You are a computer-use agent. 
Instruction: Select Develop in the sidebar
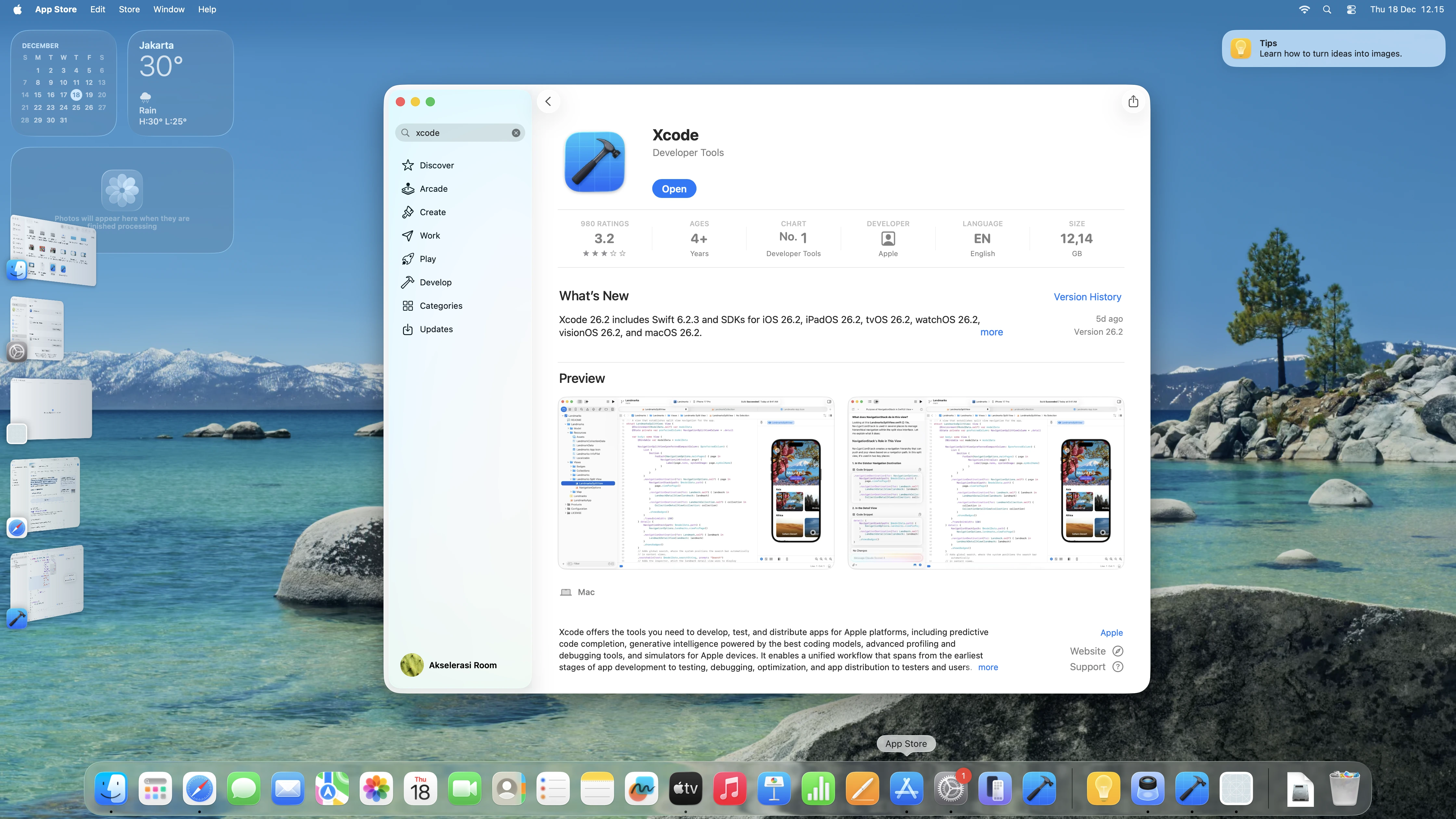point(435,283)
